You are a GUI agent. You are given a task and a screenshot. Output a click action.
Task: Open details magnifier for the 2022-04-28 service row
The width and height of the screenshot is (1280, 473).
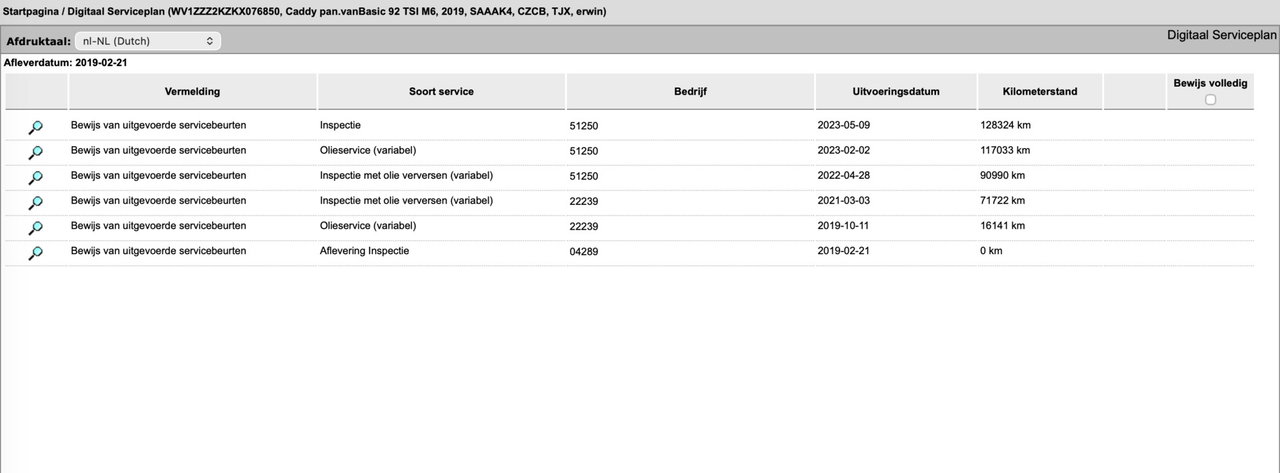click(x=35, y=177)
